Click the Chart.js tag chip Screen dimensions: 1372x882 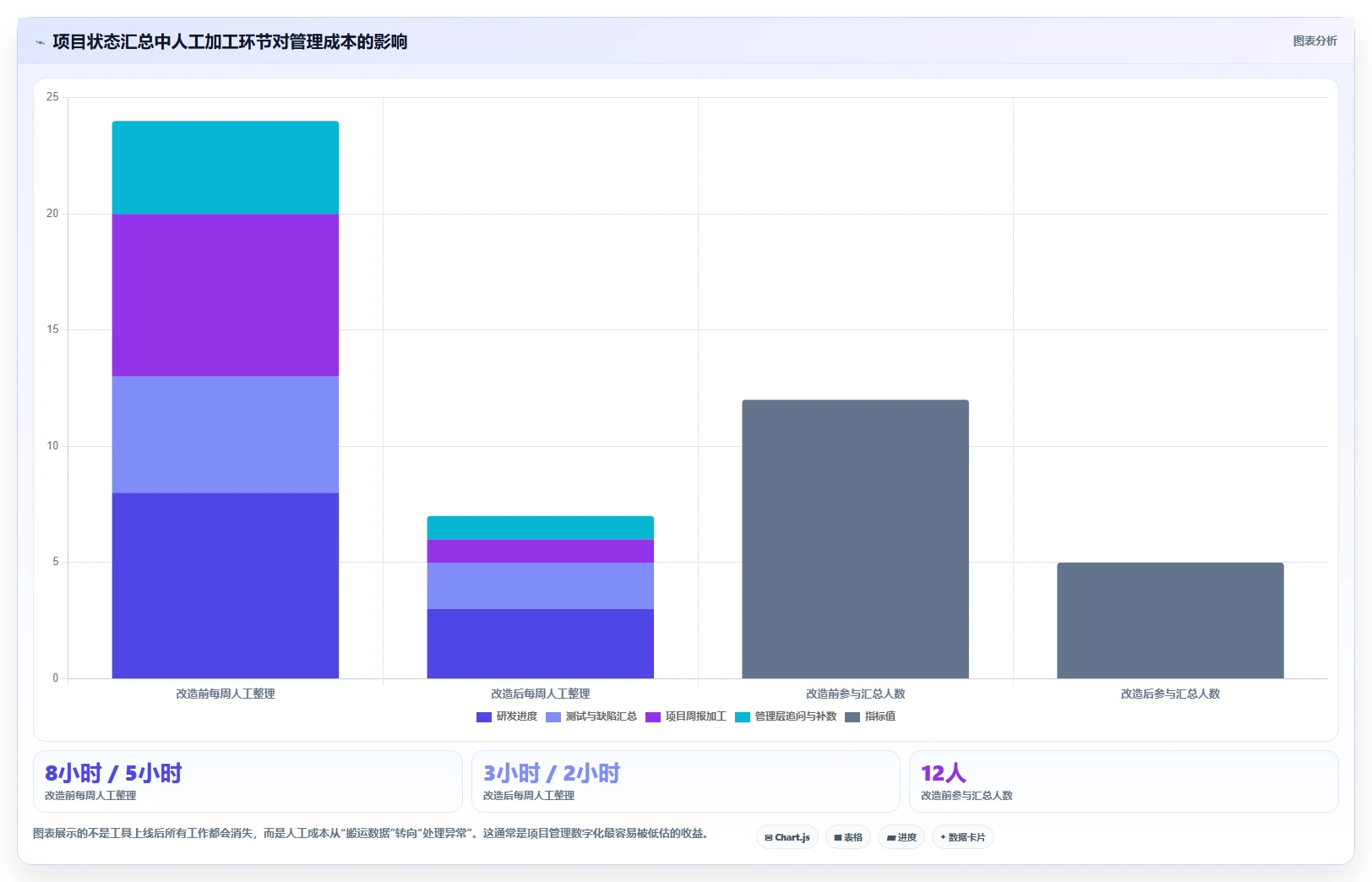click(x=787, y=837)
